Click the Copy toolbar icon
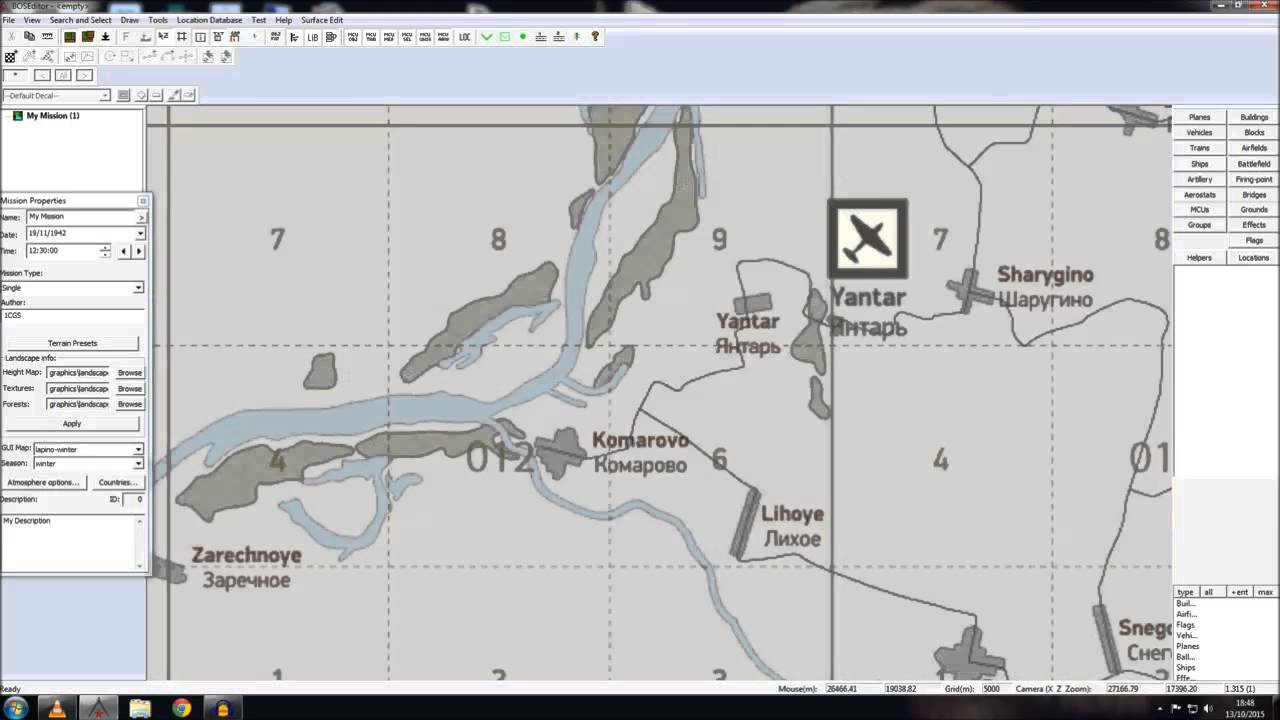 click(x=29, y=37)
